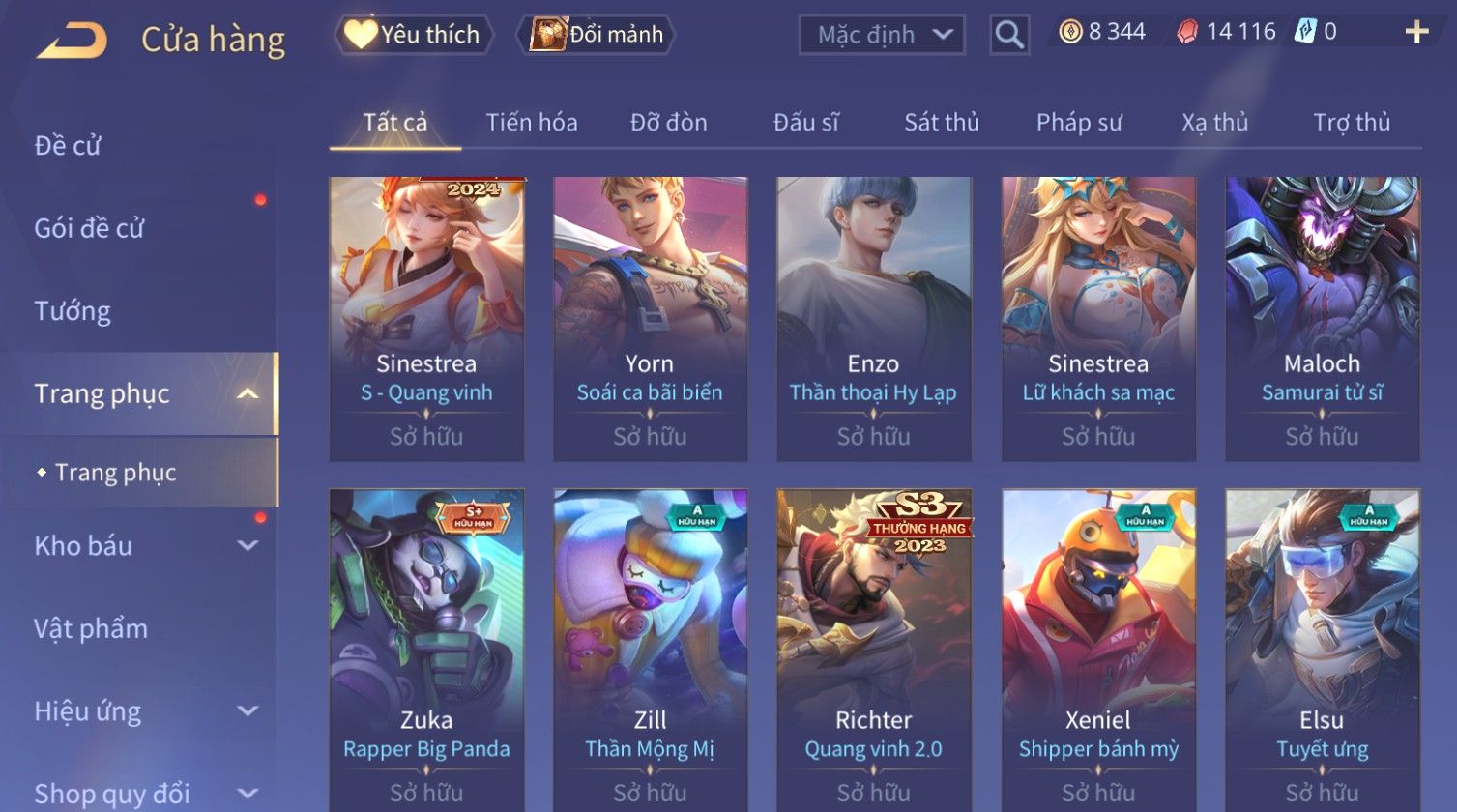Select the Pháp sư tab
The image size is (1457, 812).
1079,123
